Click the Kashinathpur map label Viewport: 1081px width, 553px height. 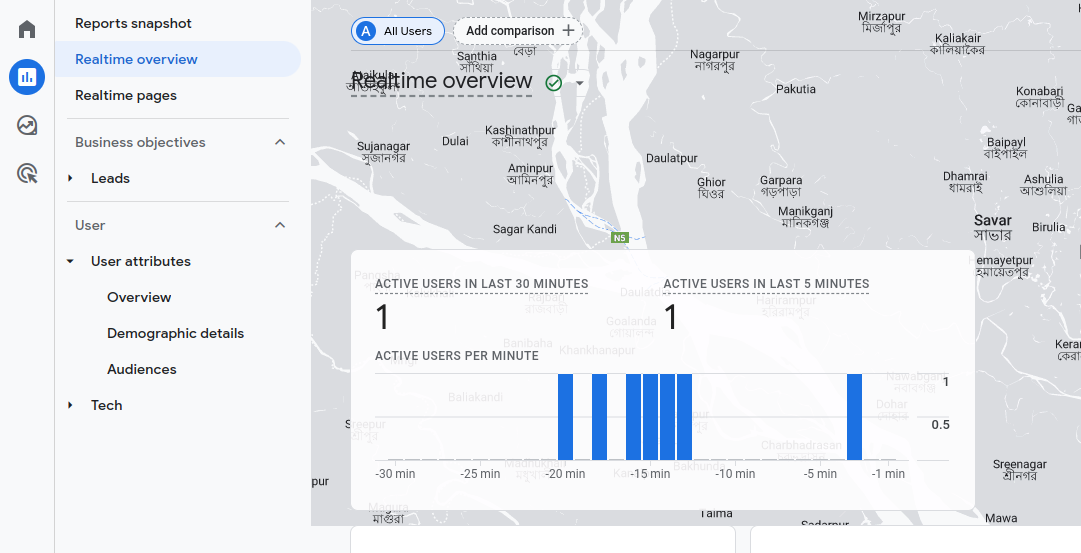pos(520,136)
